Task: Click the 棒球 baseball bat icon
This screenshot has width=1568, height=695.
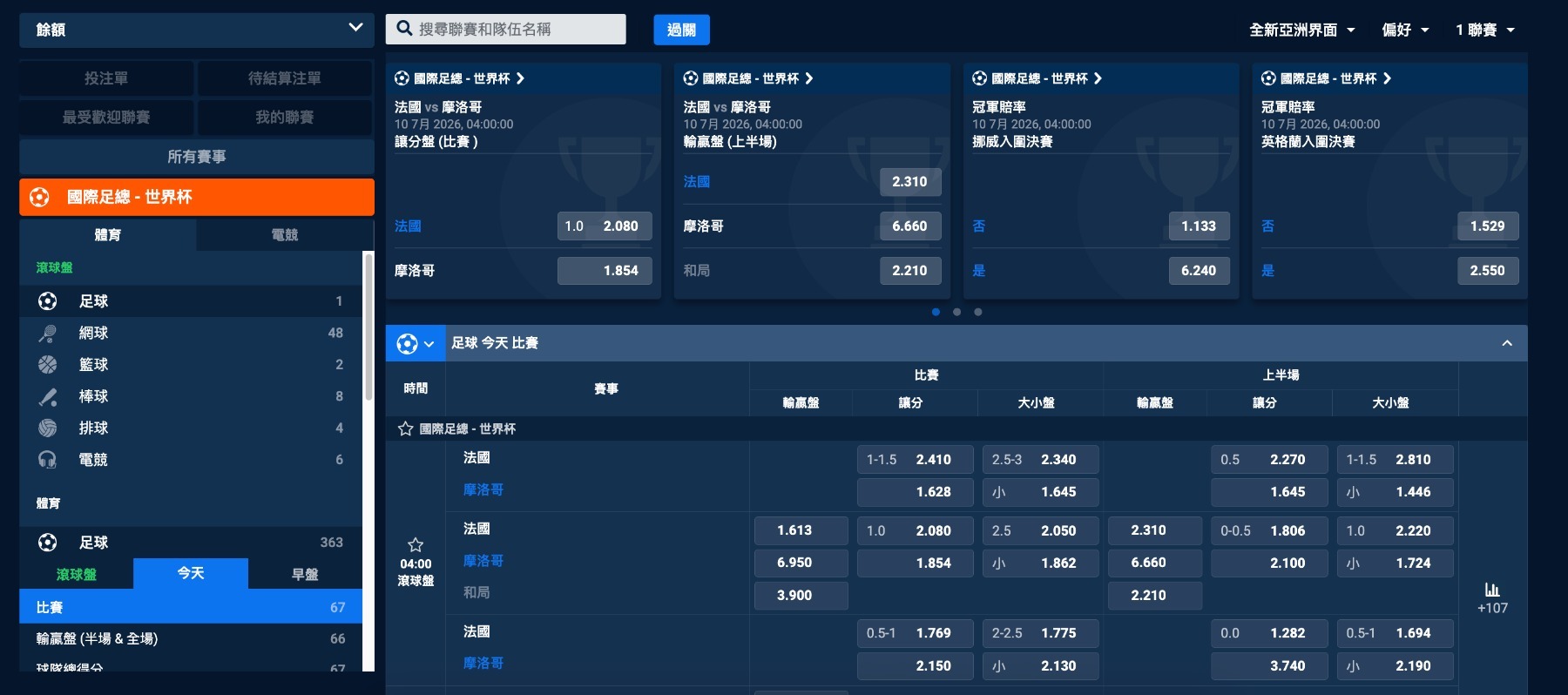Action: [x=48, y=396]
